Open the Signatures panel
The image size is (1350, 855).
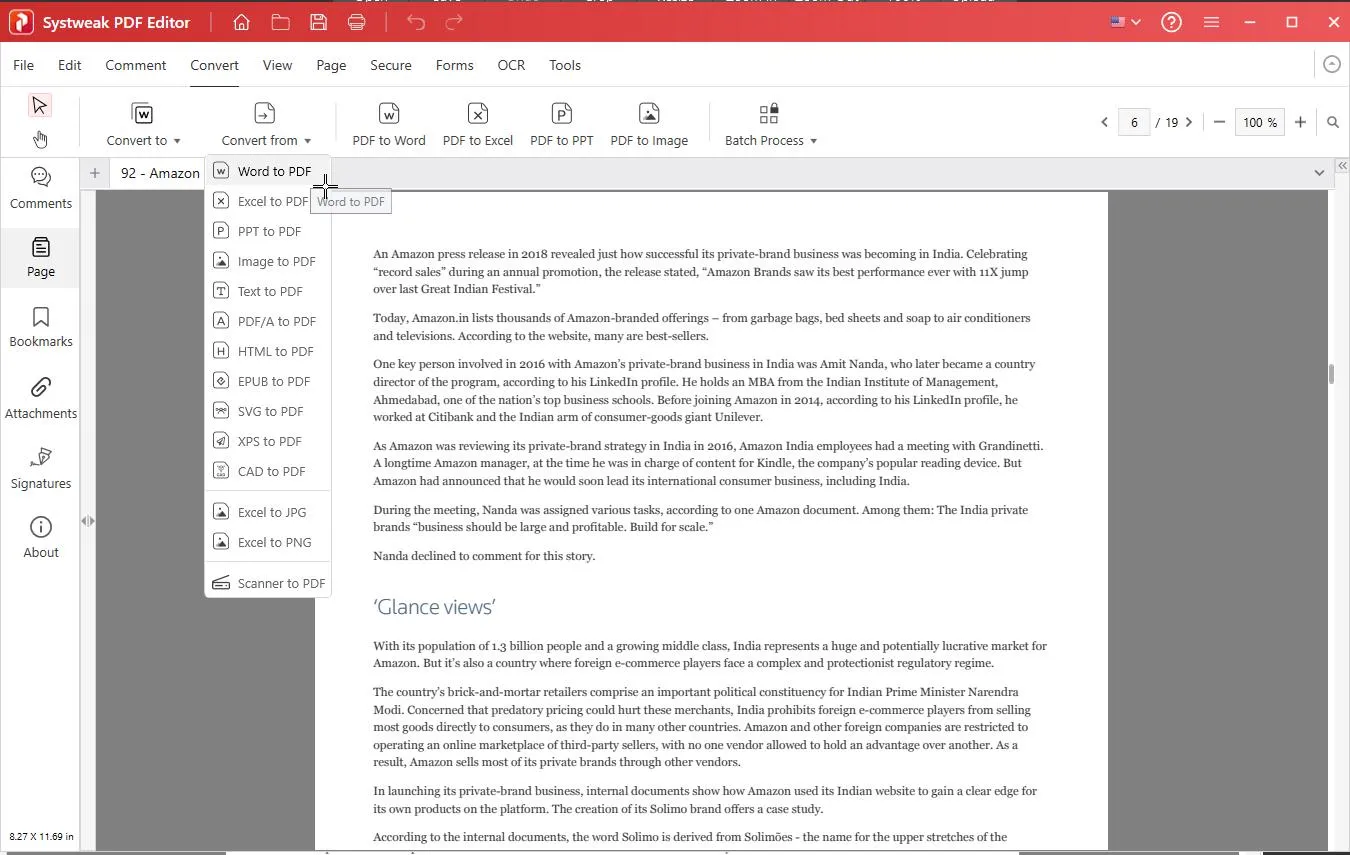click(41, 468)
